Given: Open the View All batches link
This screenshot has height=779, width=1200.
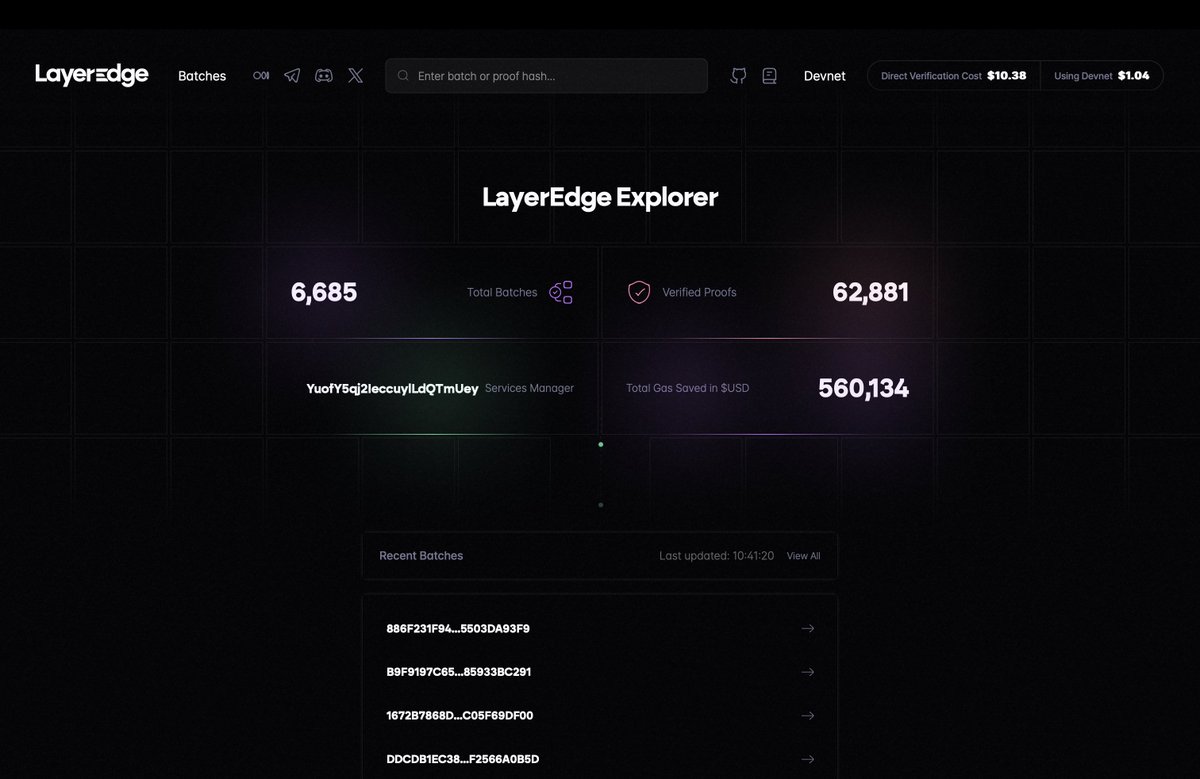Looking at the screenshot, I should pos(804,556).
